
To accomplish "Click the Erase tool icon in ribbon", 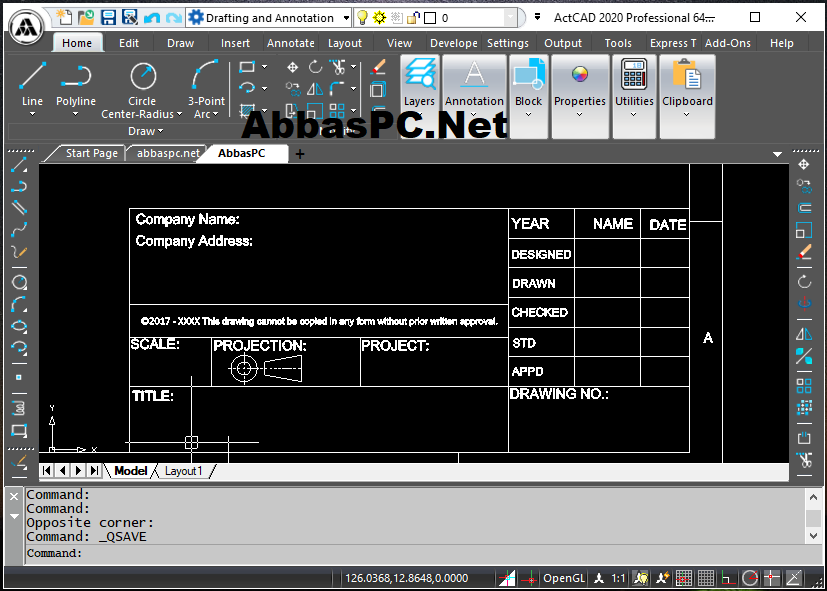I will [x=378, y=66].
